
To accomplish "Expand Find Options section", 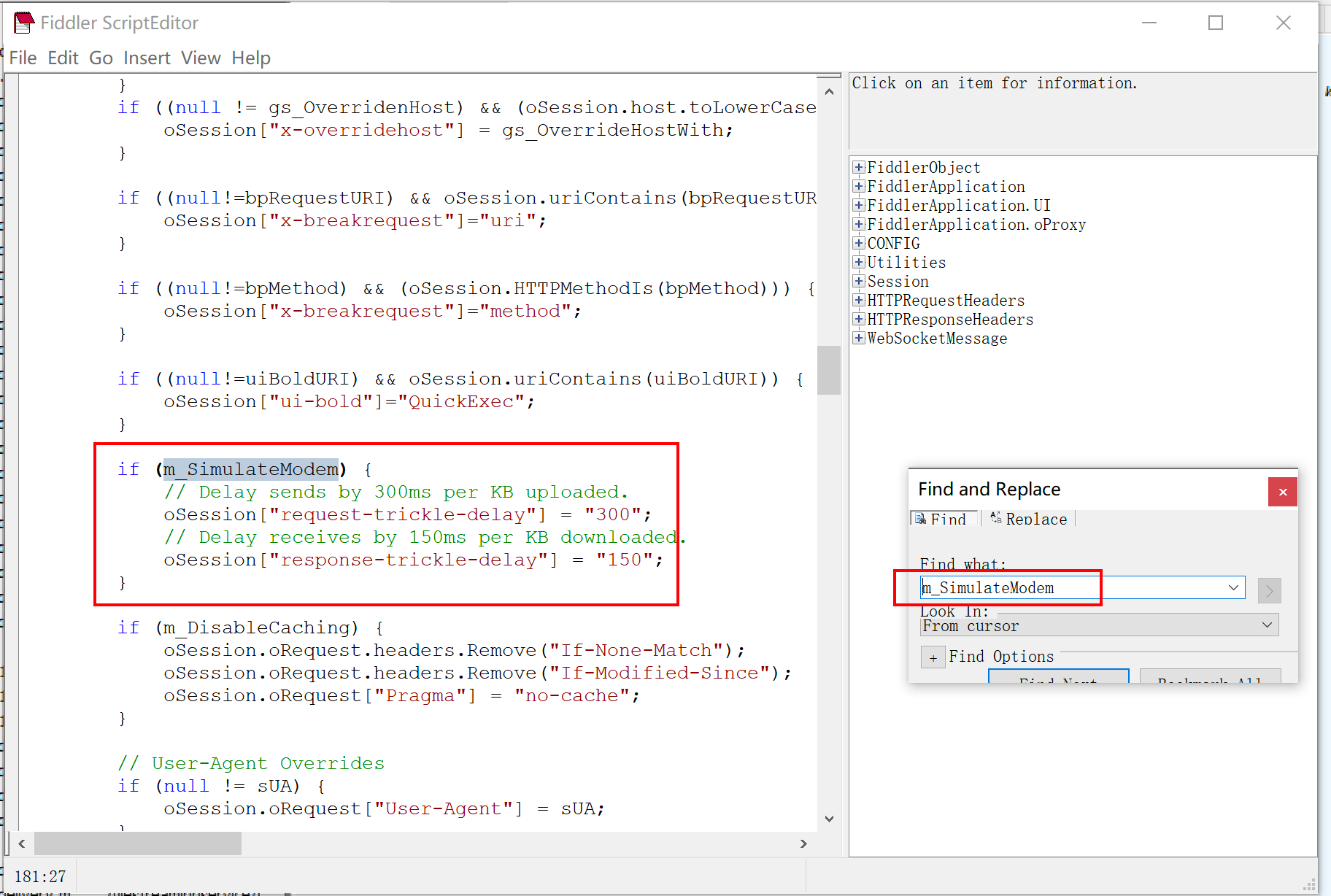I will coord(933,657).
